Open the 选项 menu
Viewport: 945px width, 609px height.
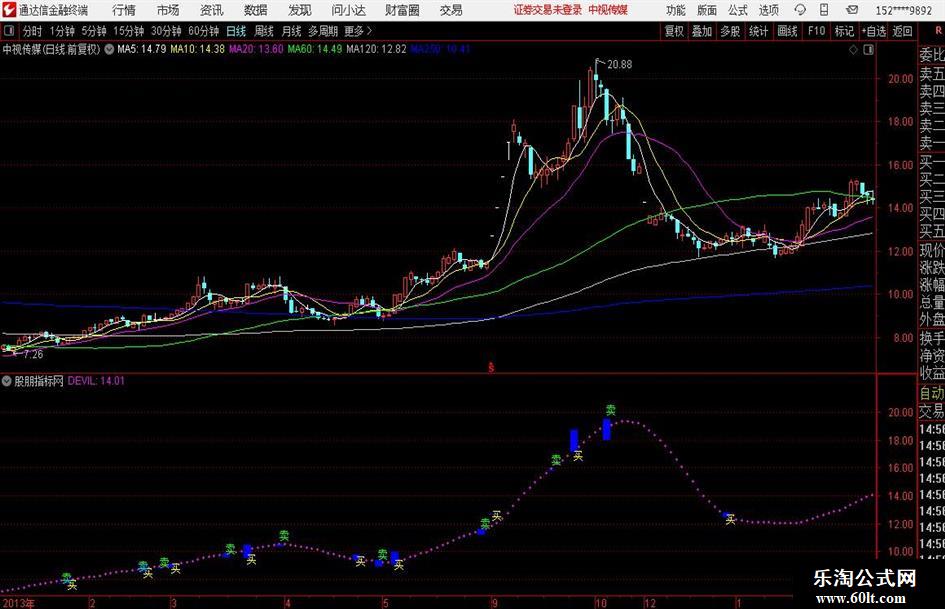pyautogui.click(x=768, y=10)
